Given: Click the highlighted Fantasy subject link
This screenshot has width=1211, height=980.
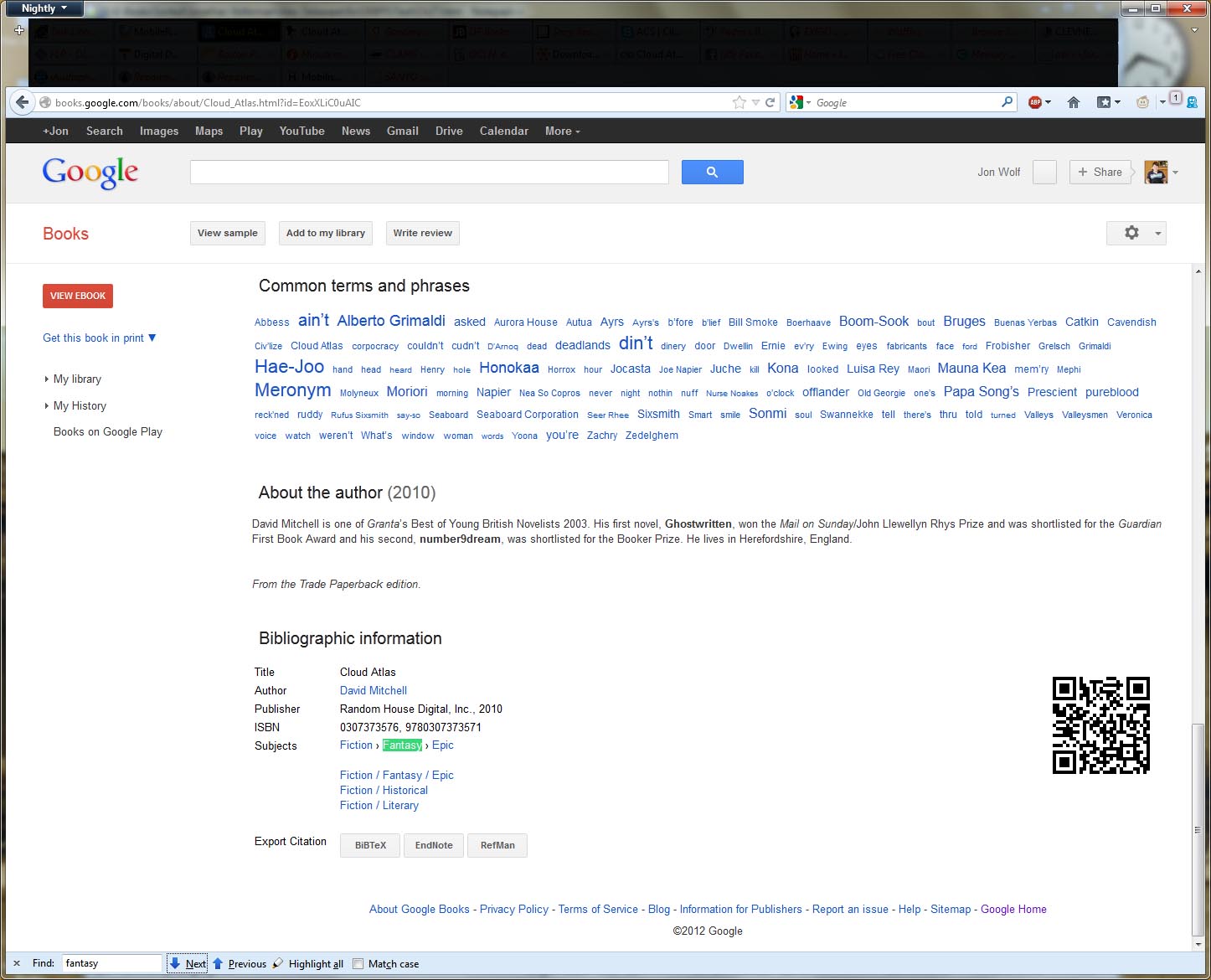Looking at the screenshot, I should tap(403, 745).
